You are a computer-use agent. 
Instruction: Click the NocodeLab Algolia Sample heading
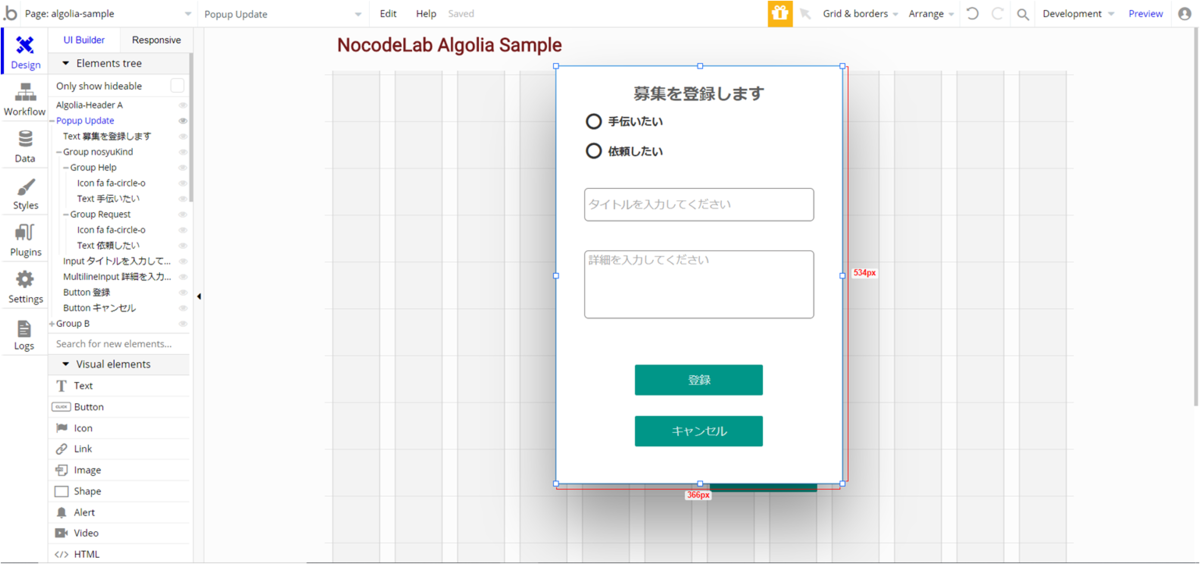[449, 45]
